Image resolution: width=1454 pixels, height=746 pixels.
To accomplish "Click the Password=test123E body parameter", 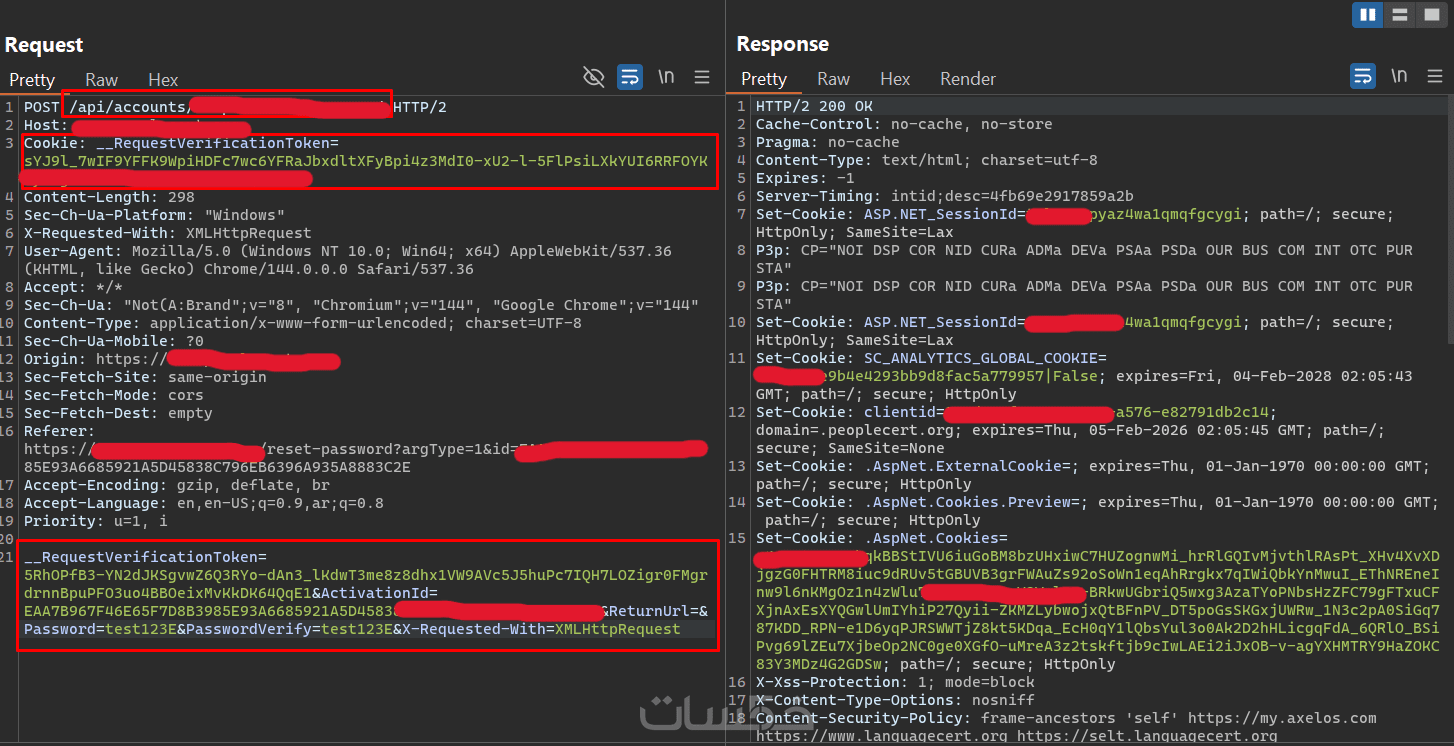I will click(x=100, y=629).
